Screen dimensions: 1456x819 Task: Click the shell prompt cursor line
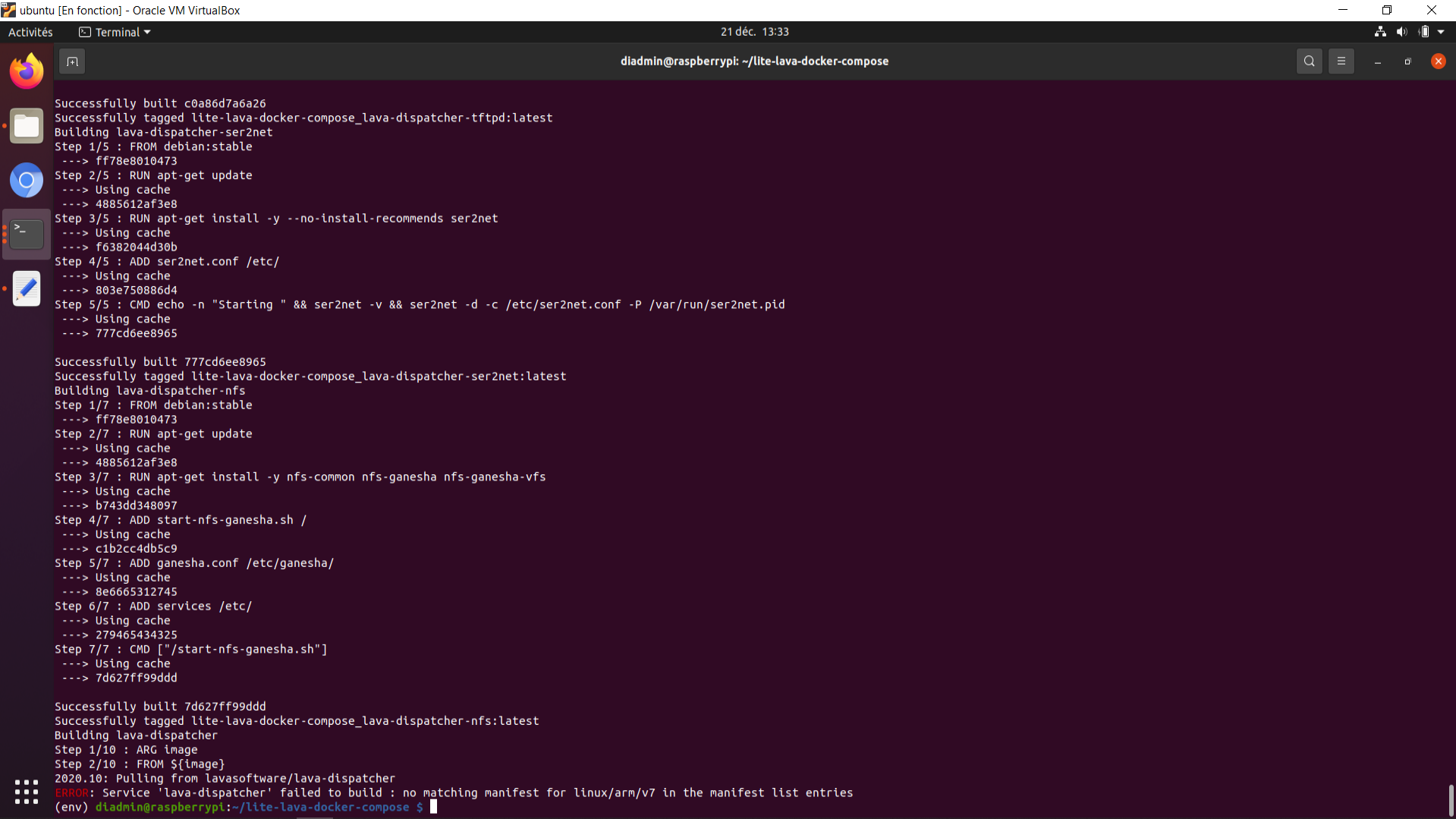246,807
